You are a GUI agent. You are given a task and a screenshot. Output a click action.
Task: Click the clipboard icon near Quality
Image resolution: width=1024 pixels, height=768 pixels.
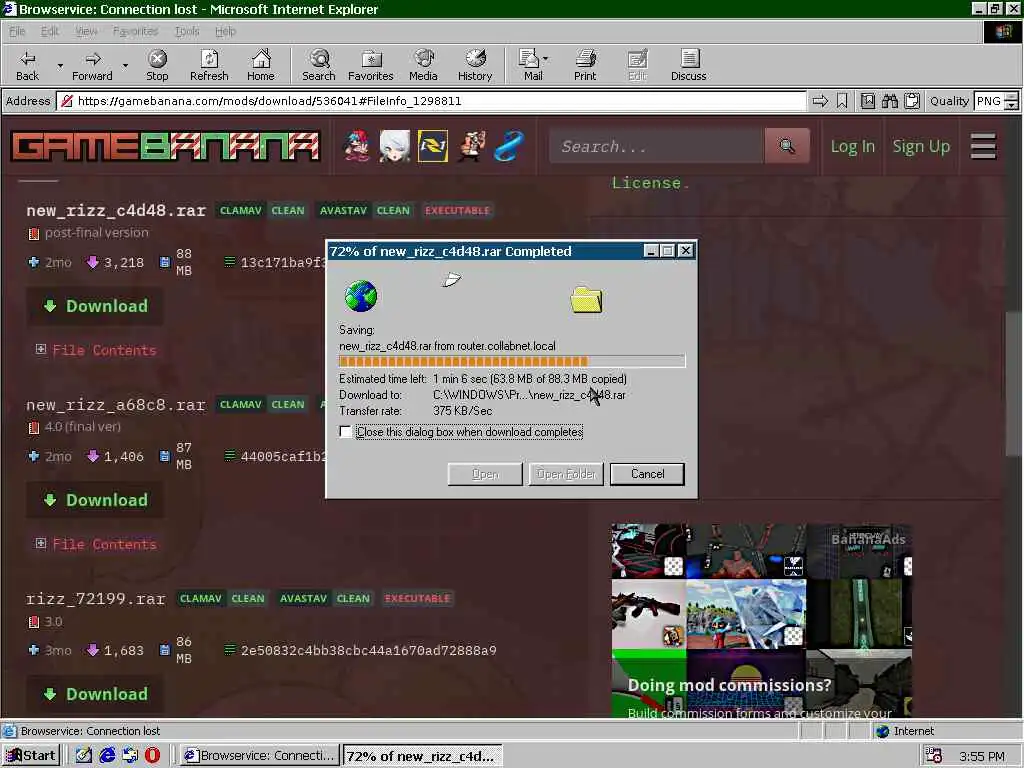click(x=912, y=101)
